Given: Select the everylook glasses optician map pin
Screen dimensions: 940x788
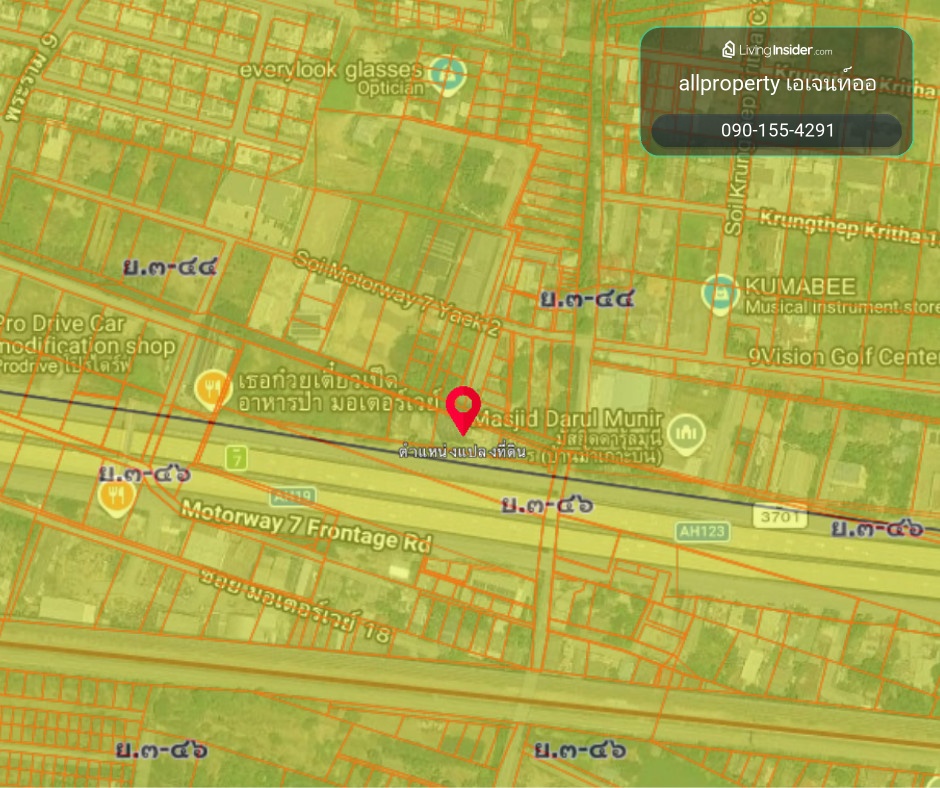Looking at the screenshot, I should [x=448, y=76].
